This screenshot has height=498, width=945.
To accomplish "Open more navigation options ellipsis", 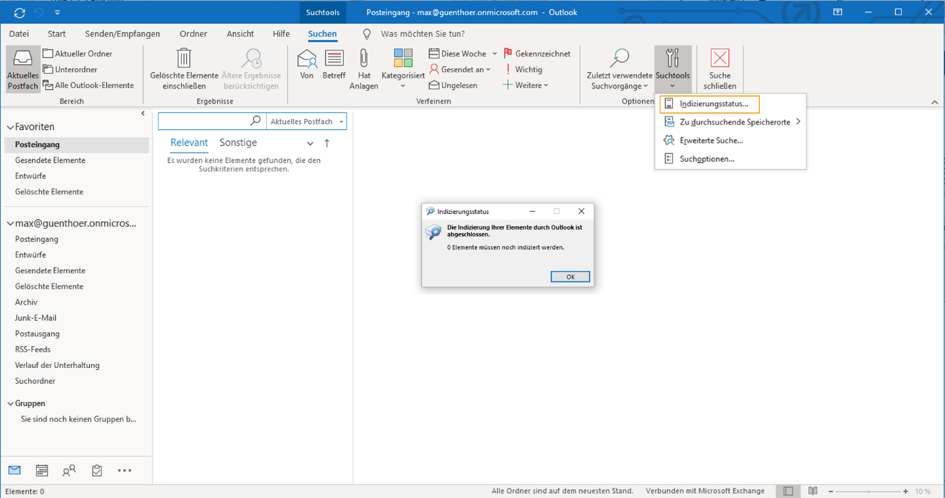I will pyautogui.click(x=125, y=470).
